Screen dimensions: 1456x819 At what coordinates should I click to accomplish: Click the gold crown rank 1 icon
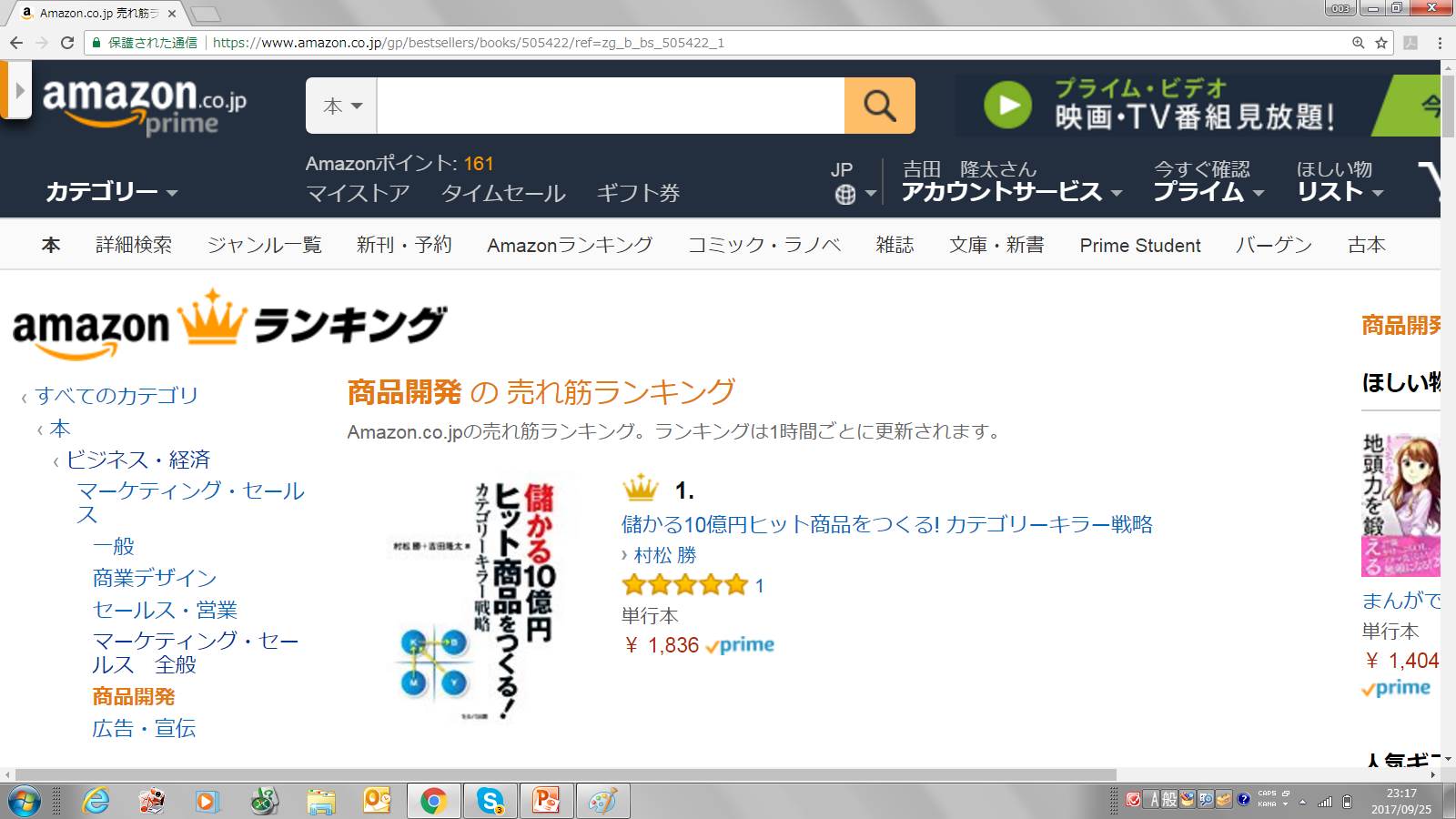640,489
